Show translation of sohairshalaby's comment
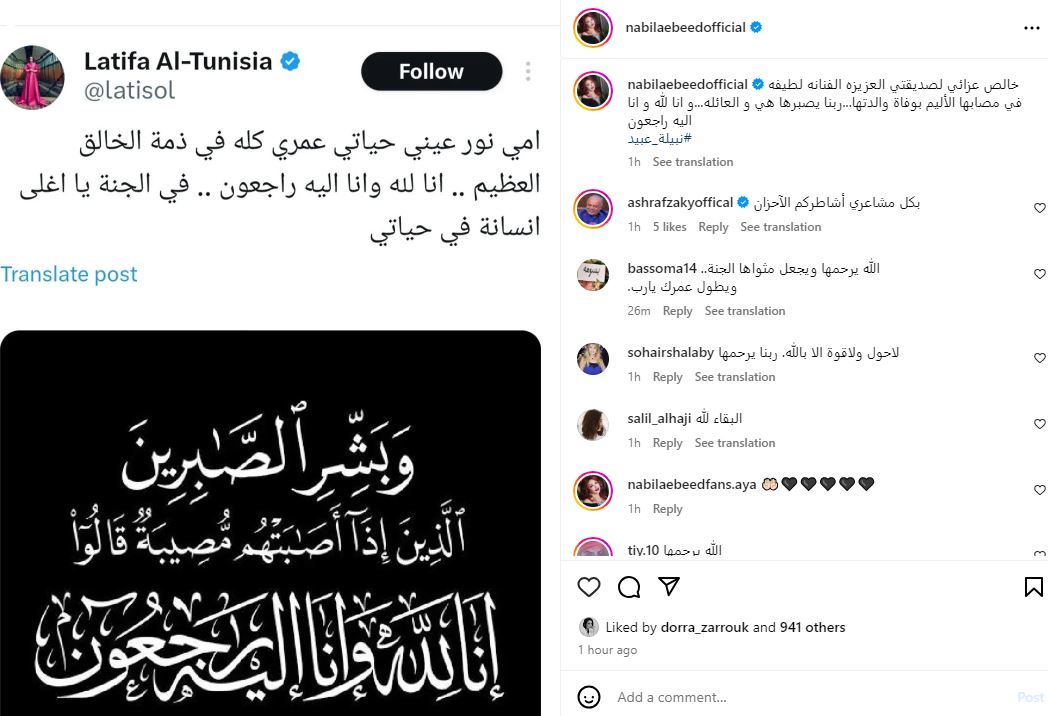 tap(735, 377)
